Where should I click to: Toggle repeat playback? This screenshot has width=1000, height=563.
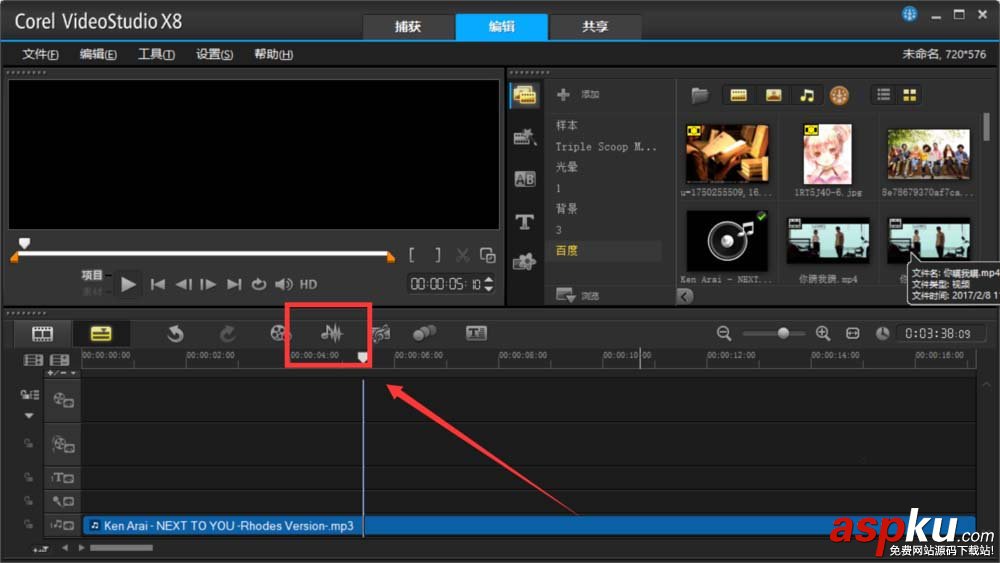click(258, 284)
